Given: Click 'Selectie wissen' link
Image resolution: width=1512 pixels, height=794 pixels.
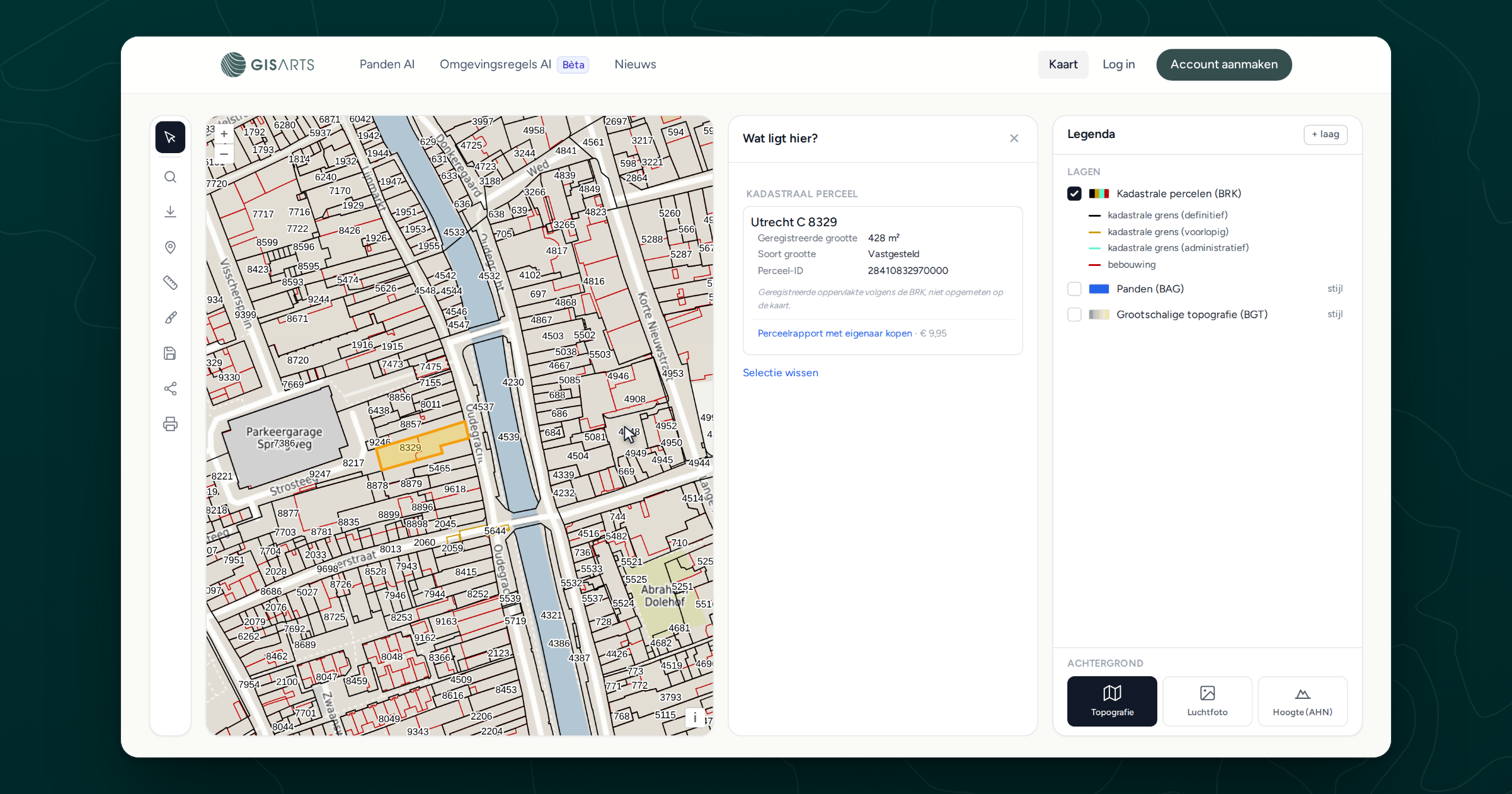Looking at the screenshot, I should tap(780, 372).
